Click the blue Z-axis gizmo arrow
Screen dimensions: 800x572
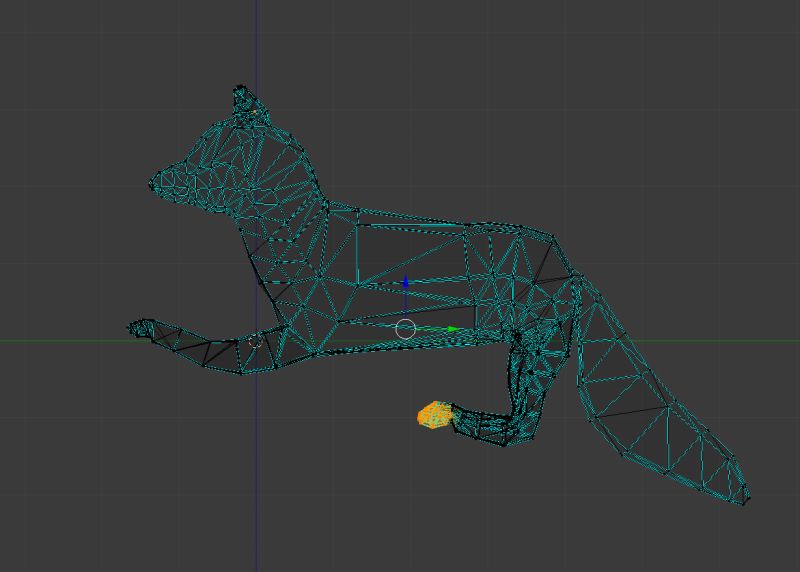point(406,282)
